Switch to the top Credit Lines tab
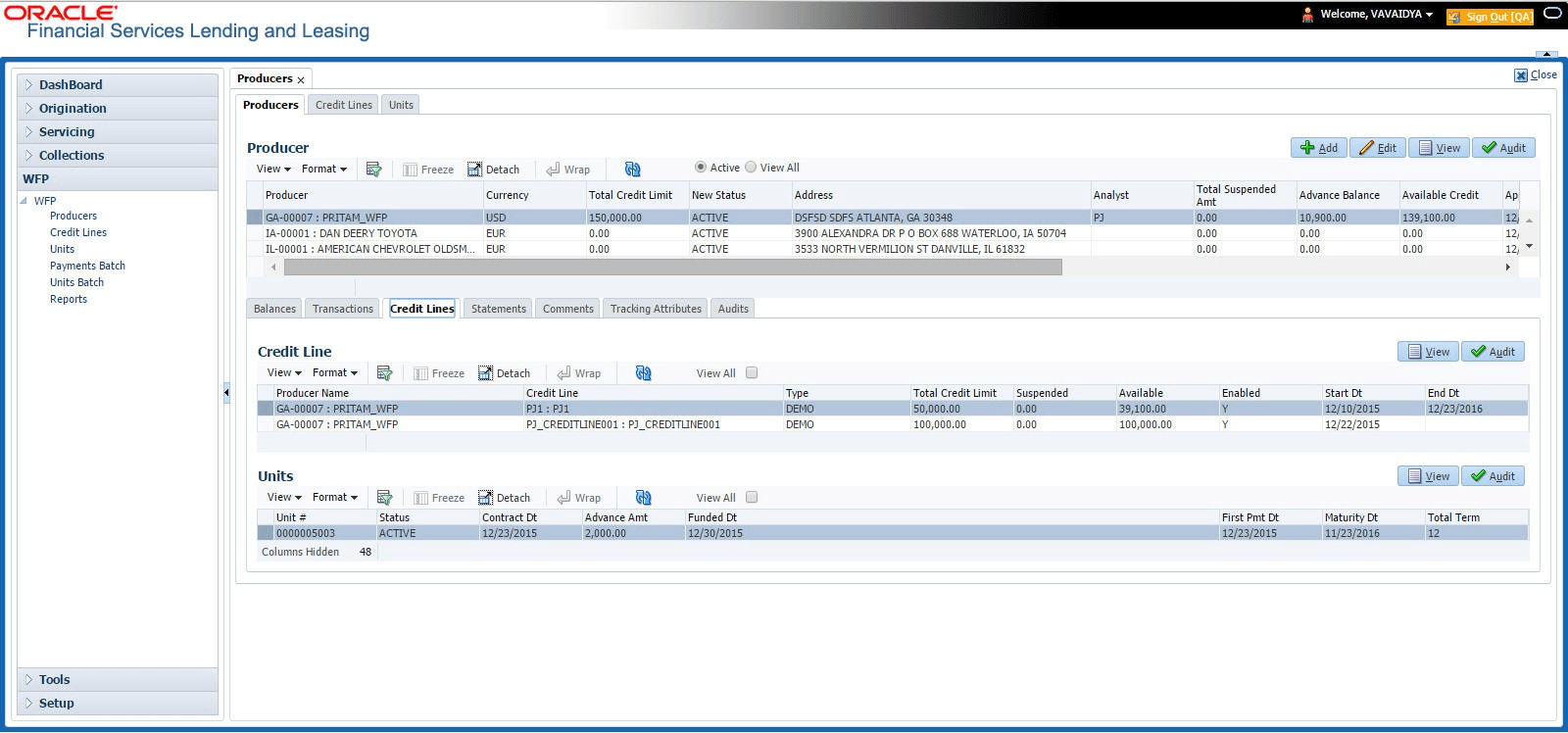Image resolution: width=1568 pixels, height=733 pixels. (344, 105)
